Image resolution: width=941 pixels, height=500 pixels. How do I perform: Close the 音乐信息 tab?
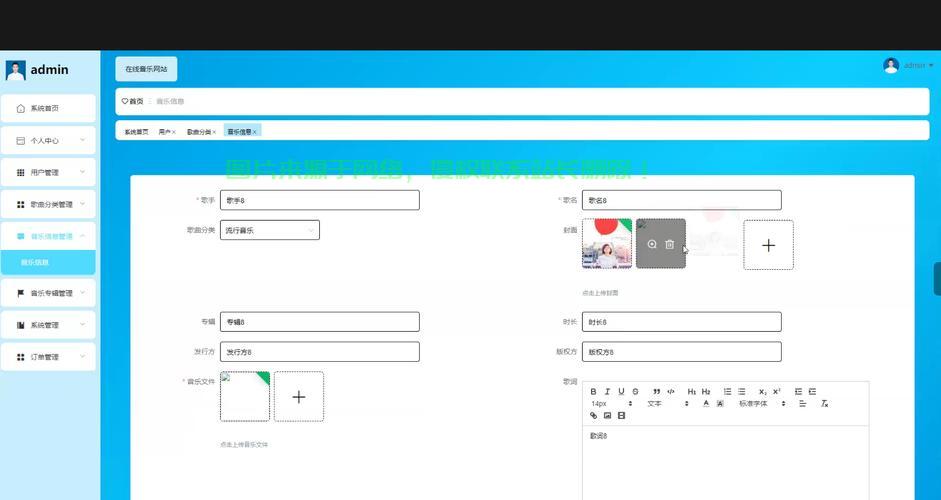254,132
